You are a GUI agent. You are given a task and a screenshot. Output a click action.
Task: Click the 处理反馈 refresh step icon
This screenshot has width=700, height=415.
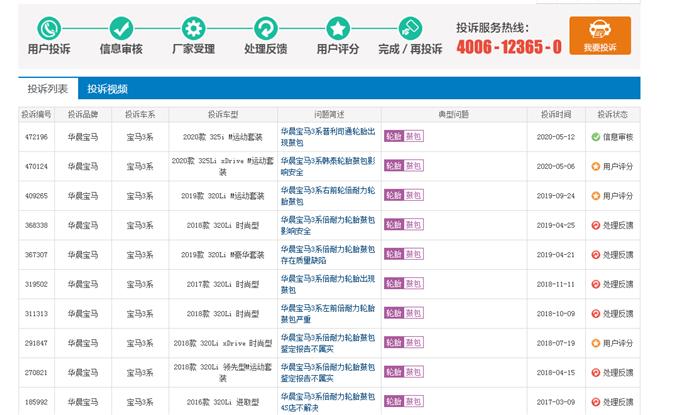[x=266, y=29]
